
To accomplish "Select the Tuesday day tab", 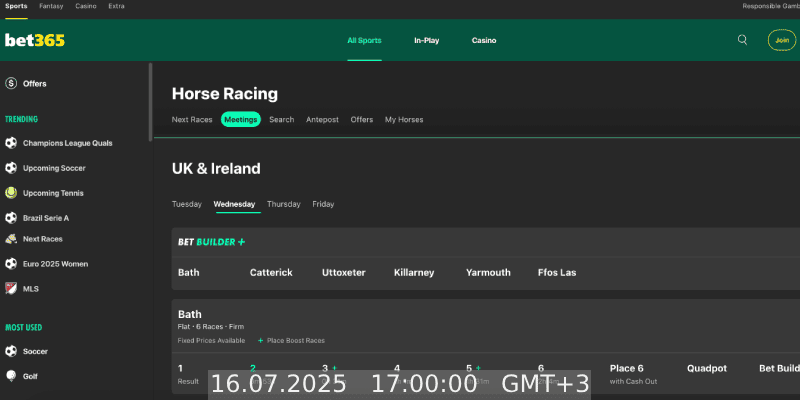I will point(187,204).
